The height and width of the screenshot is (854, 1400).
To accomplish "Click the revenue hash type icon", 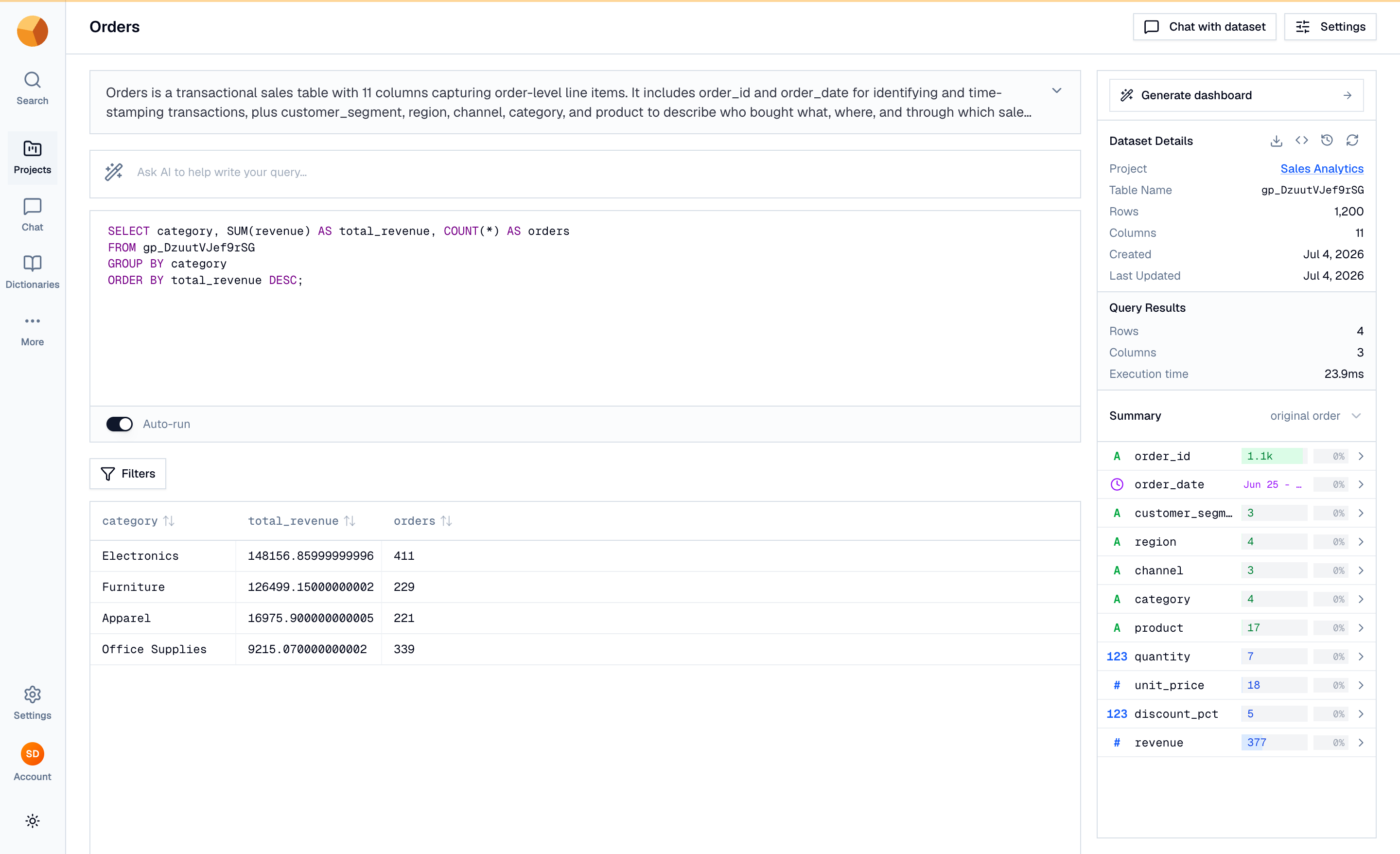I will pyautogui.click(x=1117, y=743).
